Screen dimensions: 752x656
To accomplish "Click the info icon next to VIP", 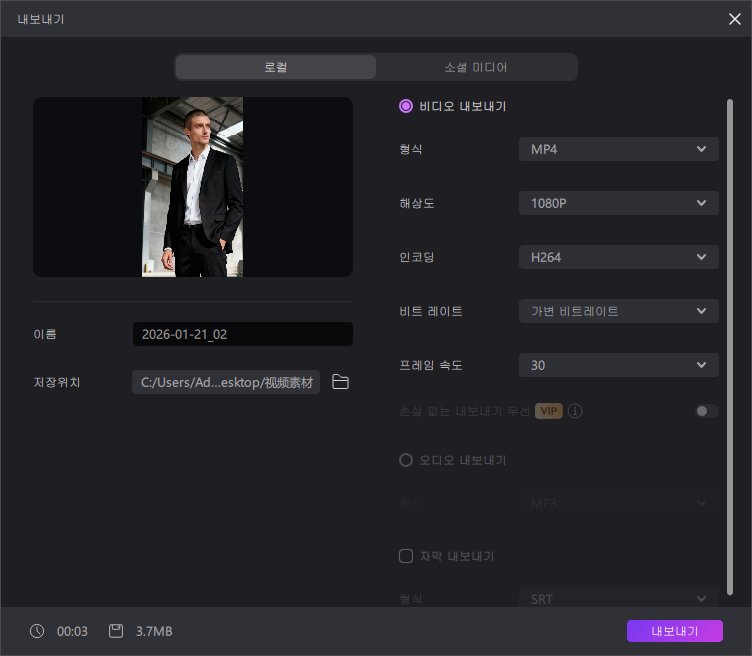I will [x=575, y=411].
